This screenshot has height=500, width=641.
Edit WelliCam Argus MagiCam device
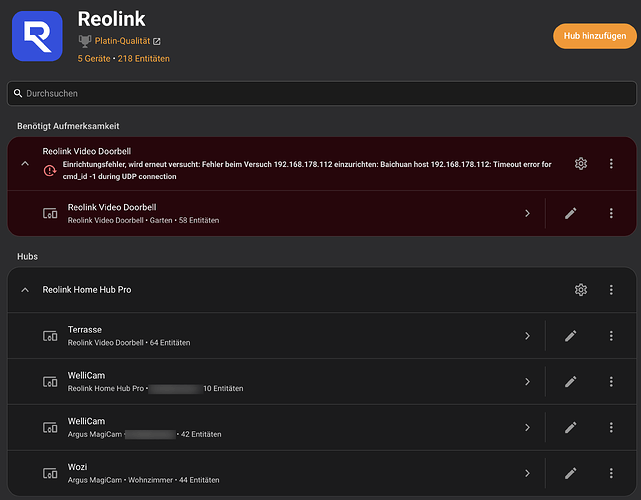click(570, 427)
